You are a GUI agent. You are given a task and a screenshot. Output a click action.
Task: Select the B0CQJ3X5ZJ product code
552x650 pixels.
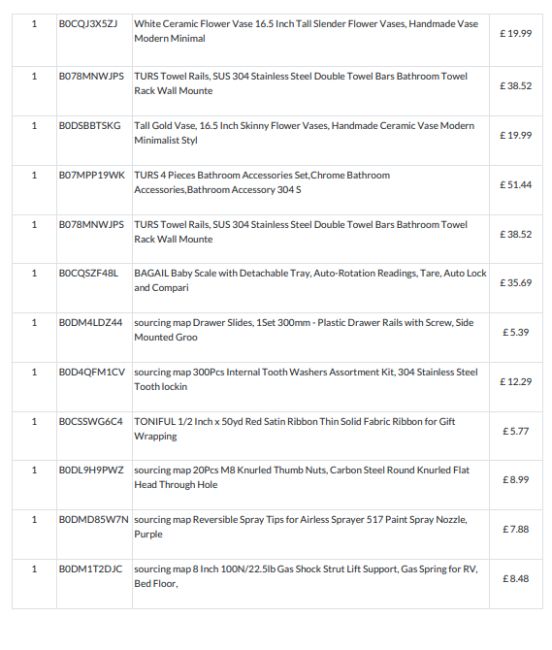88,24
